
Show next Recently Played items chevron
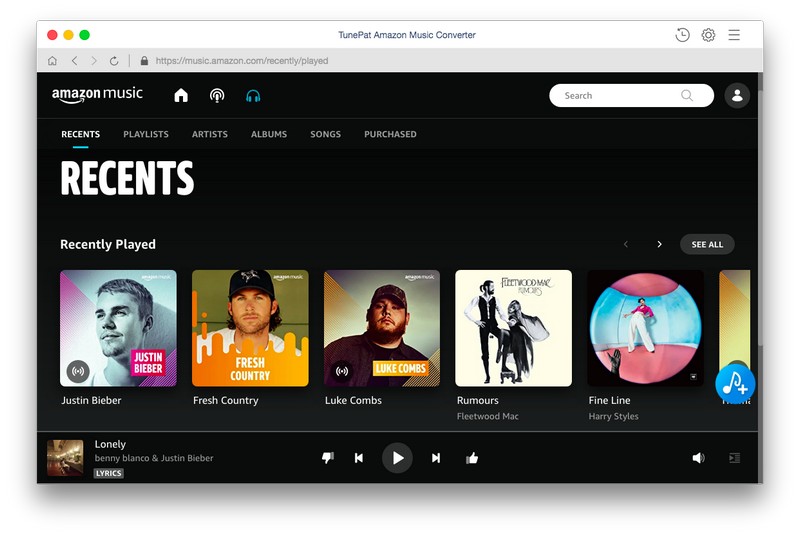point(659,244)
